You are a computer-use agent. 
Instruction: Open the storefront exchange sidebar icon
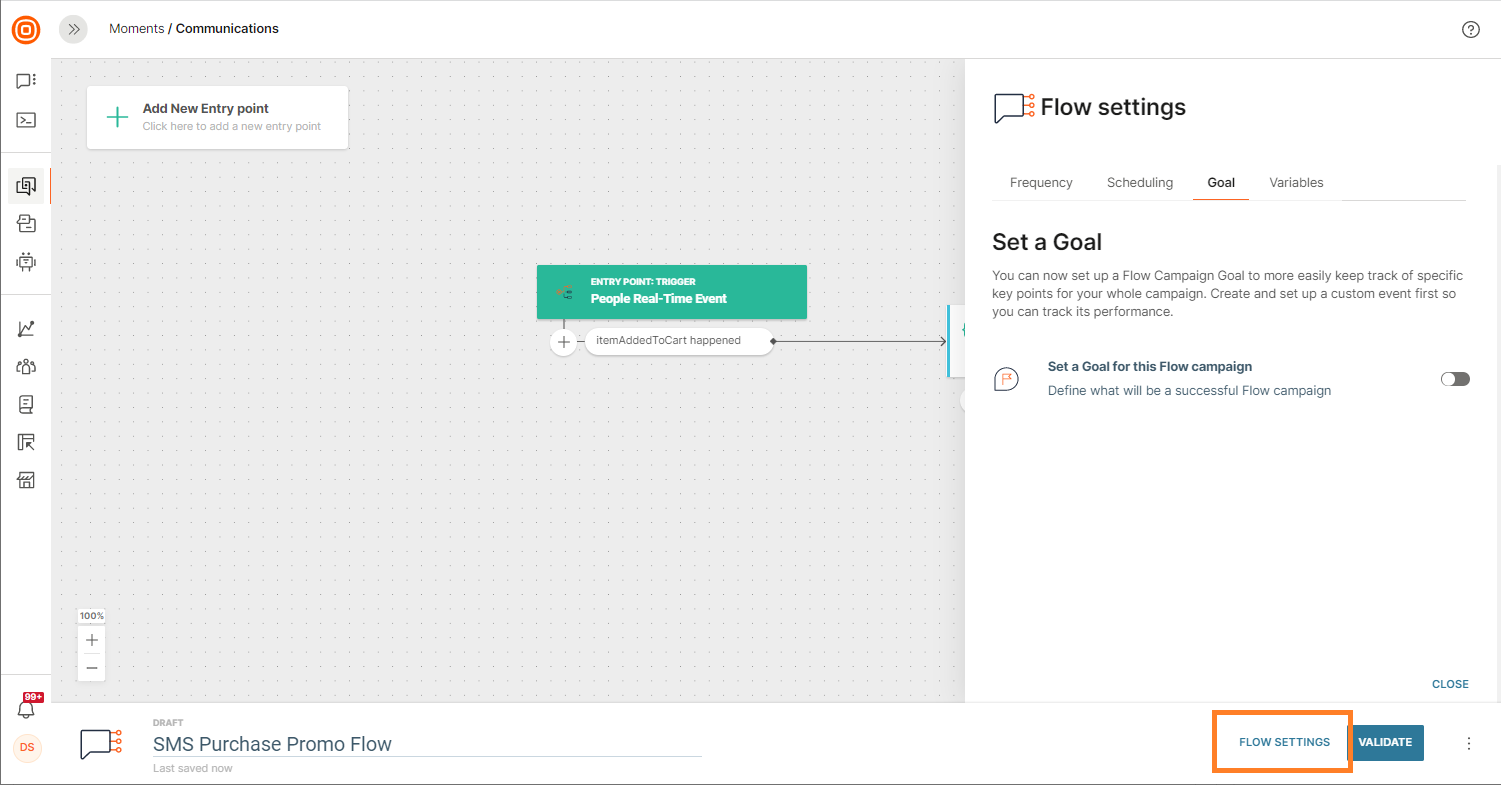tap(26, 481)
